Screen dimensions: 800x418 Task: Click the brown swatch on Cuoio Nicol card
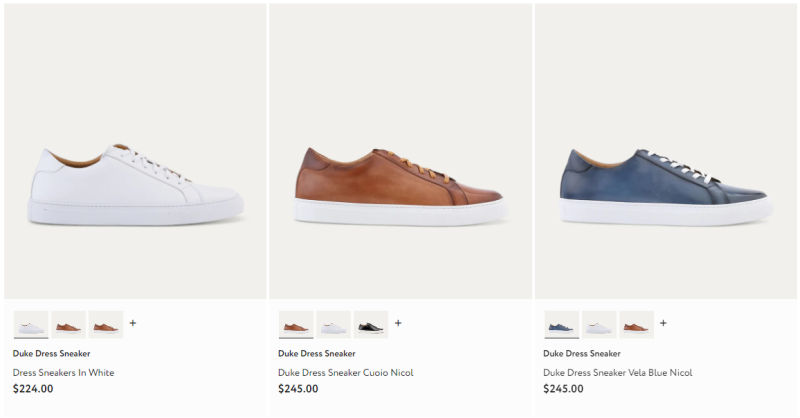[296, 324]
